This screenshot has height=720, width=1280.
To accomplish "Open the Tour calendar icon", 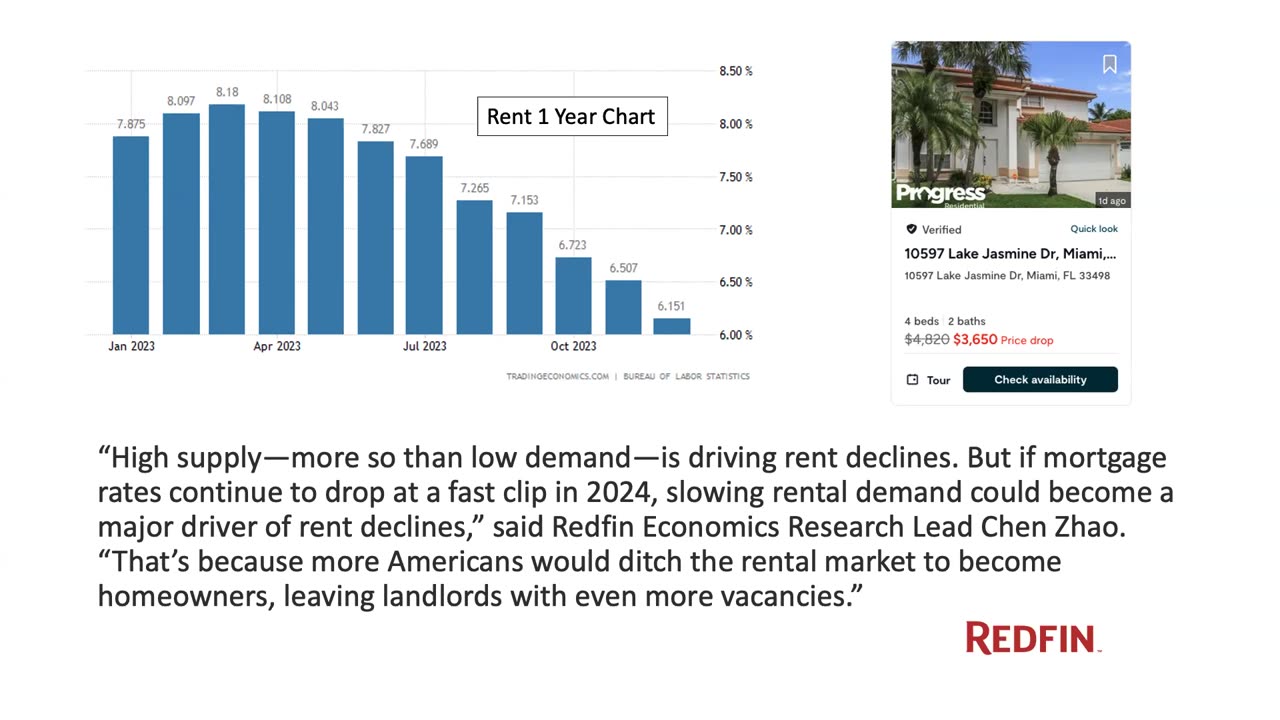I will tap(912, 380).
